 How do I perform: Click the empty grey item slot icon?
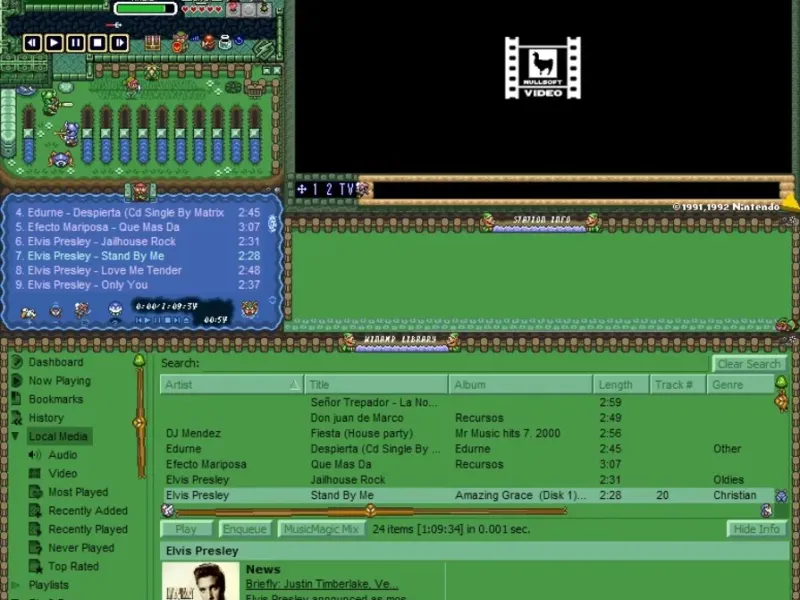(249, 9)
